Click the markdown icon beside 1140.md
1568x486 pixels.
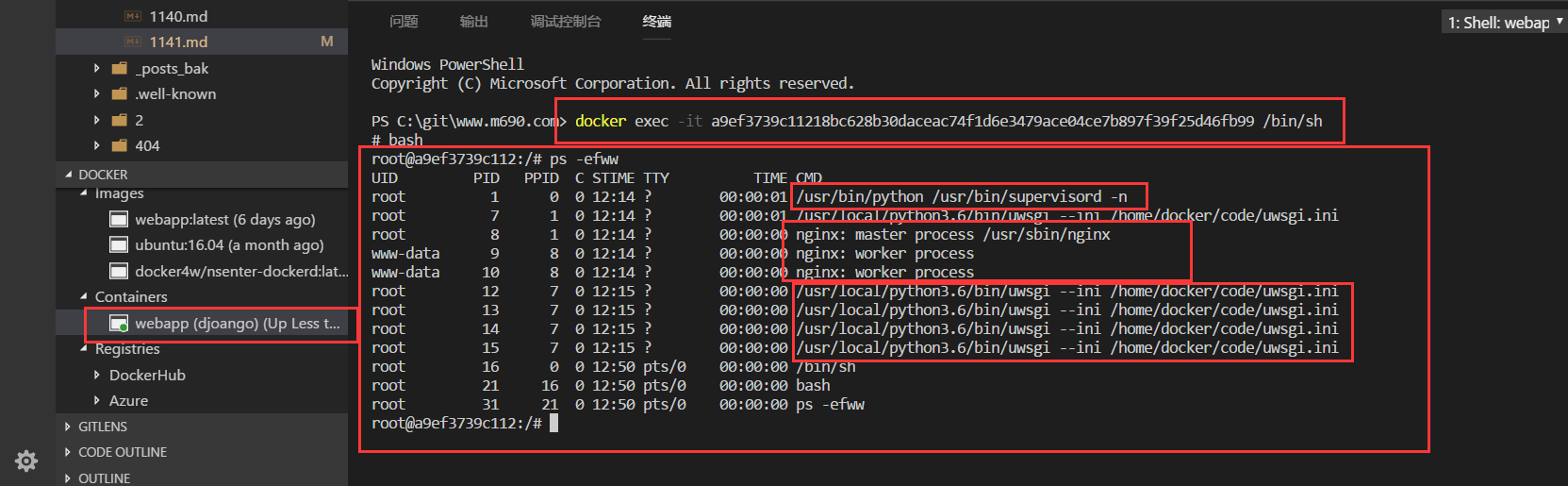133,16
